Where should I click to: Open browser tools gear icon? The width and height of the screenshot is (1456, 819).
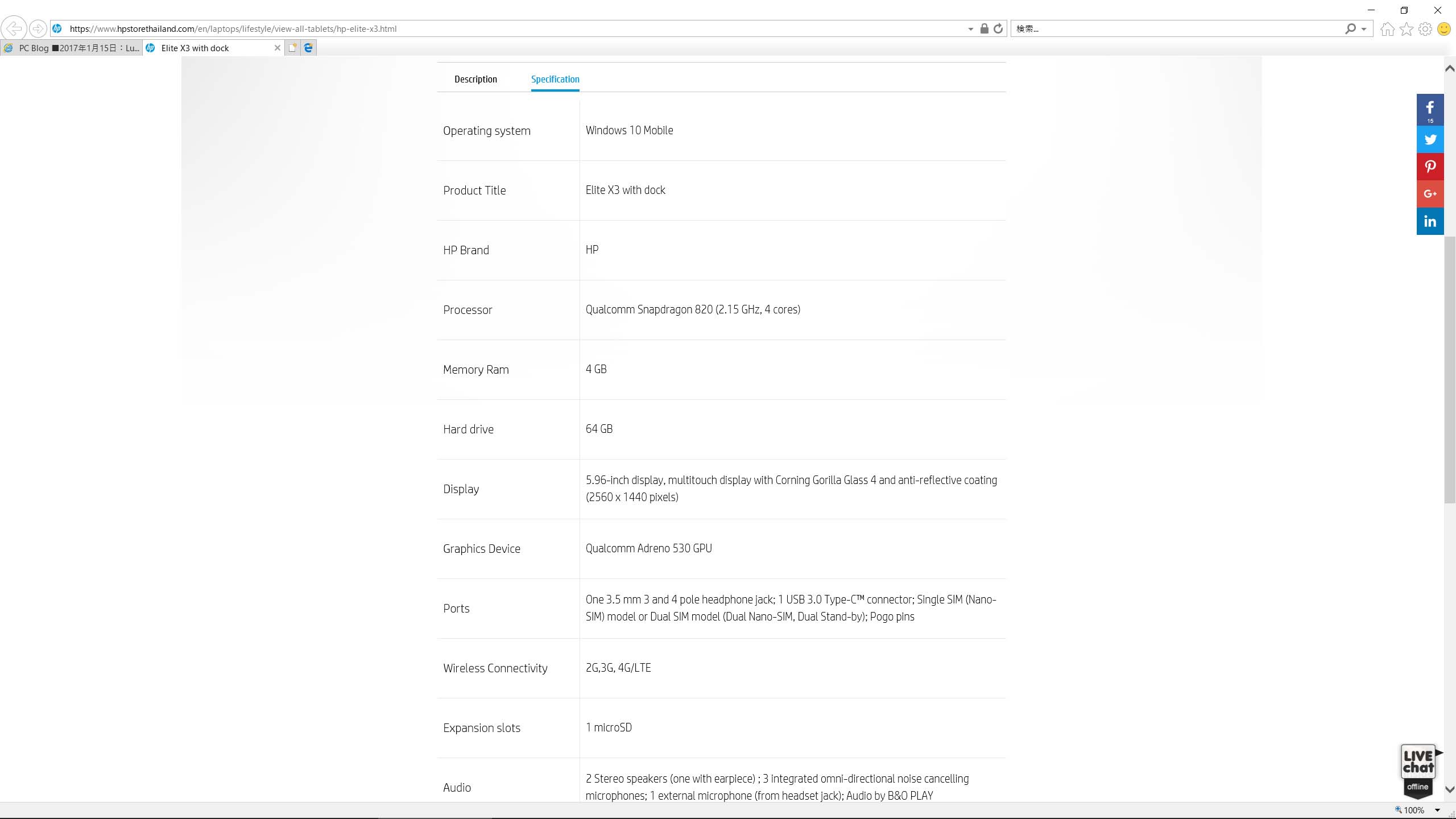click(1425, 28)
